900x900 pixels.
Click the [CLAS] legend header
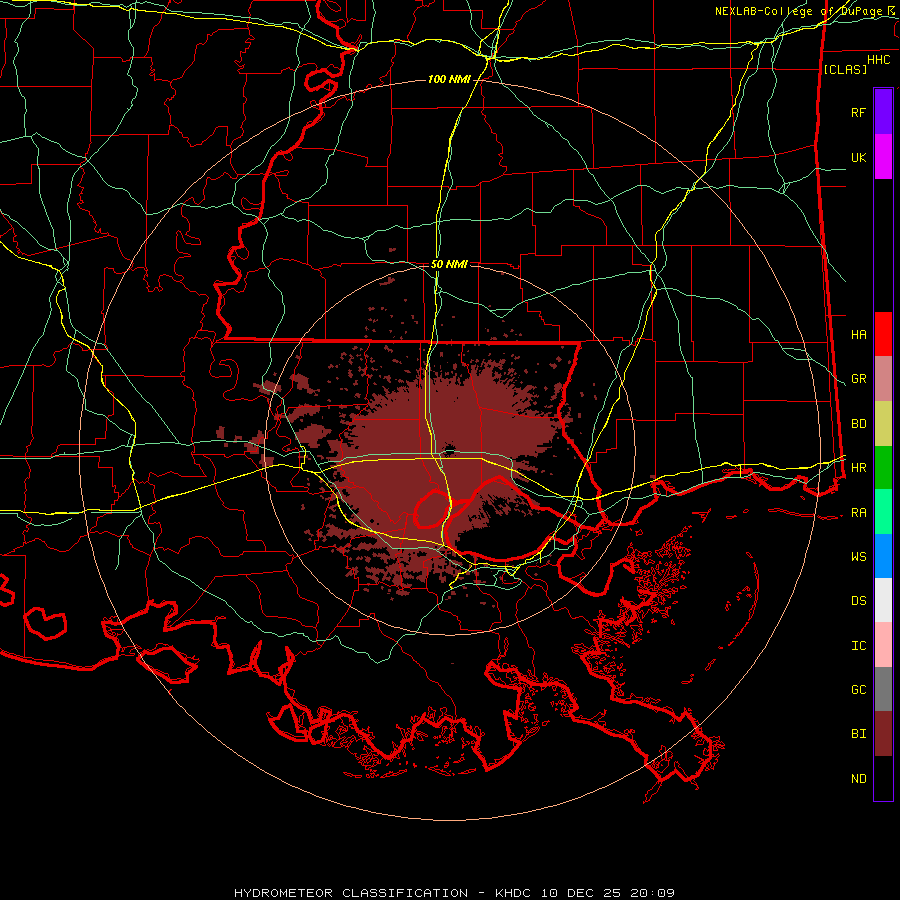click(845, 69)
